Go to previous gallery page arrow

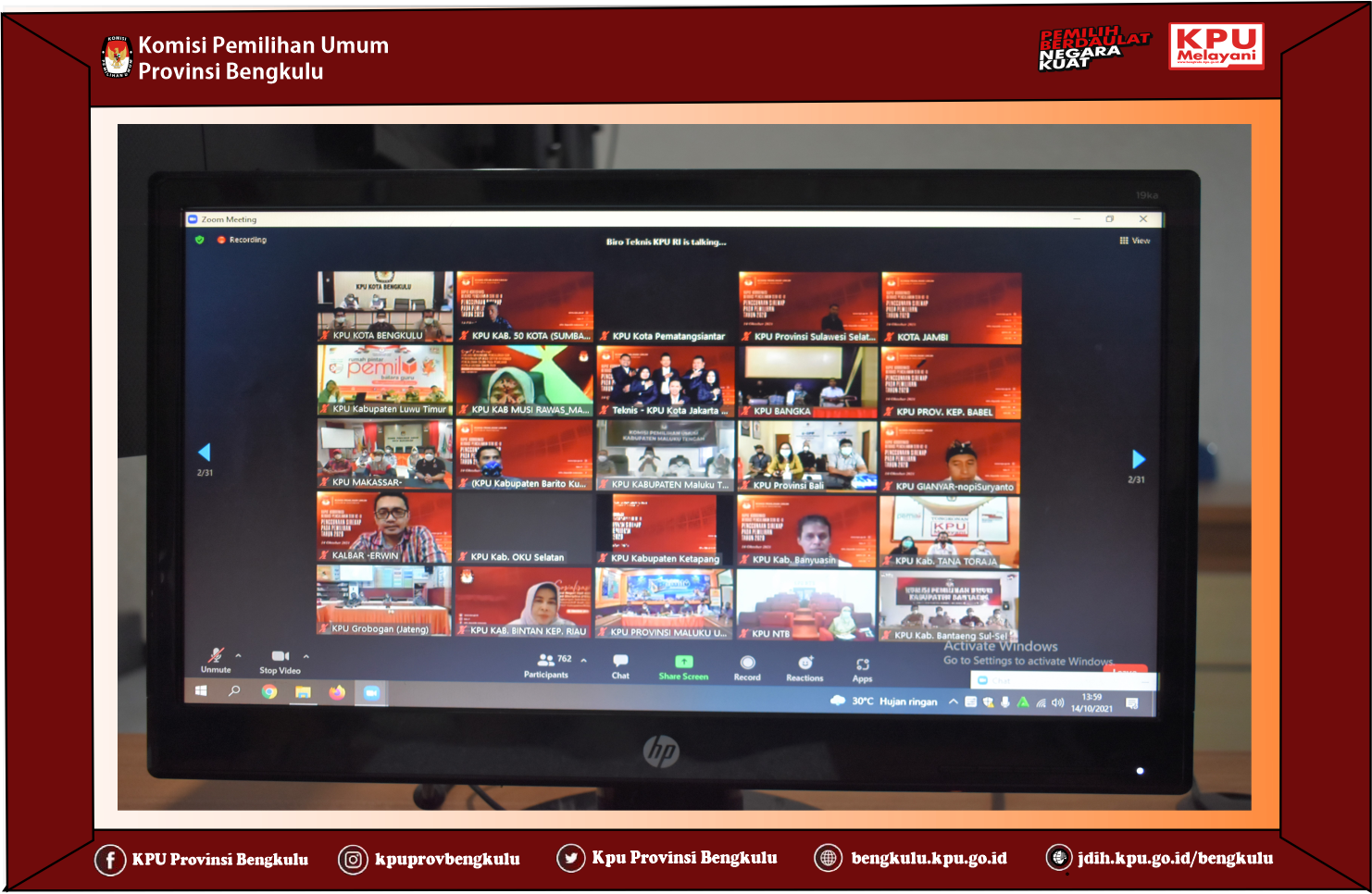[x=205, y=453]
